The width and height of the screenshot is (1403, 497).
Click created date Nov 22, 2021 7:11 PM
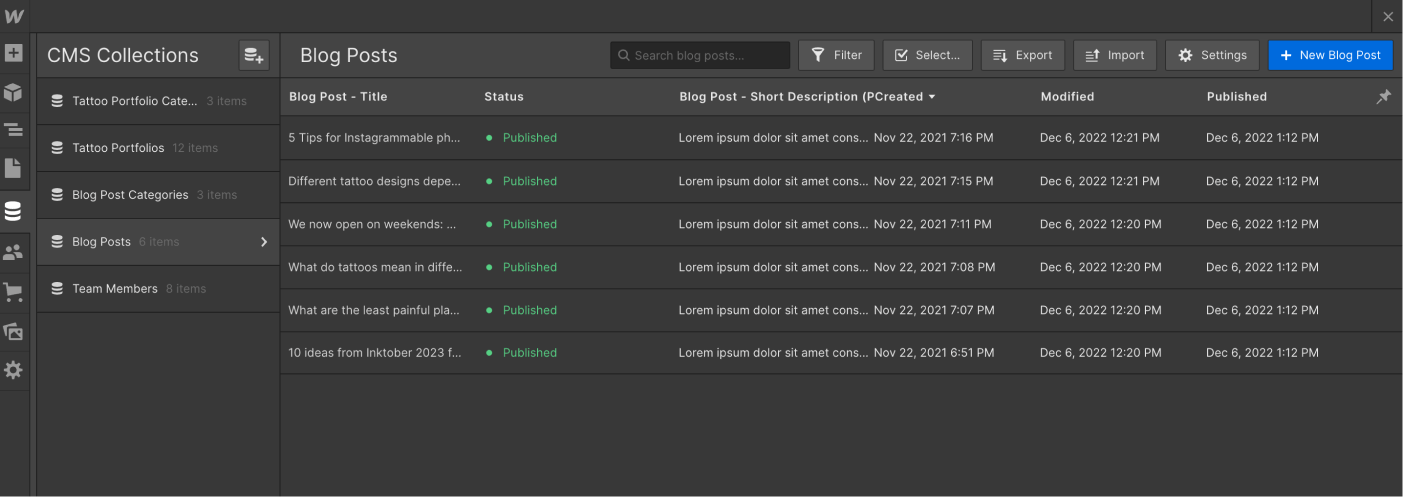(x=933, y=224)
